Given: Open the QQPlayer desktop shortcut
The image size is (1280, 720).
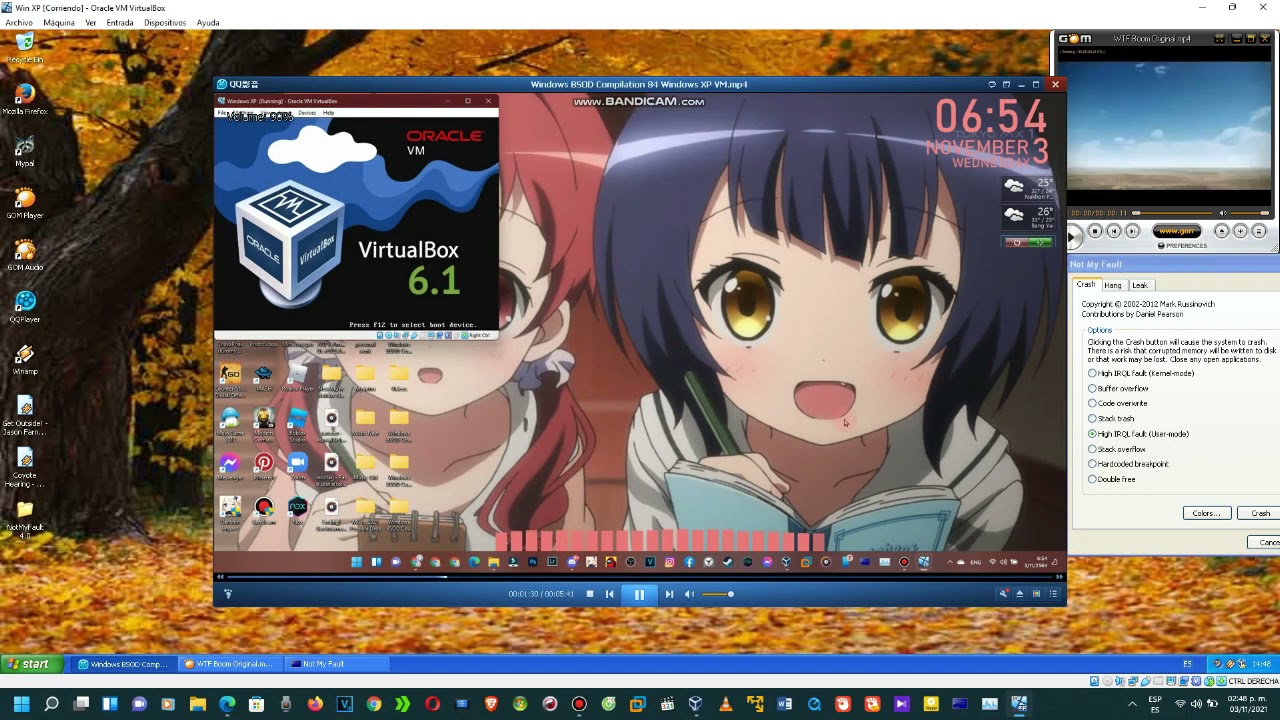Looking at the screenshot, I should point(25,307).
